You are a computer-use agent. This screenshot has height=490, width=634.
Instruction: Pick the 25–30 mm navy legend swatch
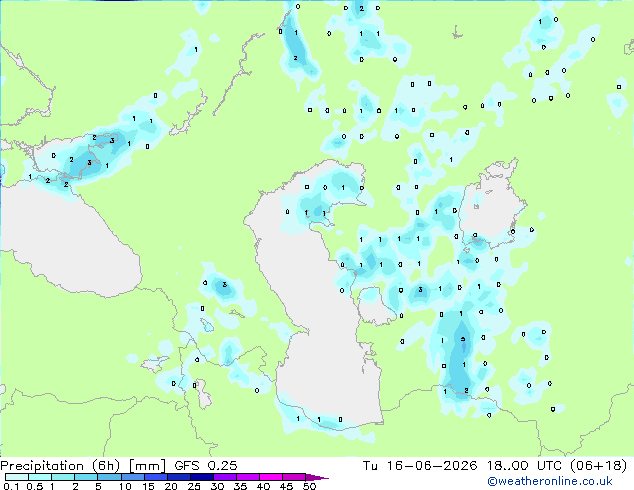tap(202, 477)
